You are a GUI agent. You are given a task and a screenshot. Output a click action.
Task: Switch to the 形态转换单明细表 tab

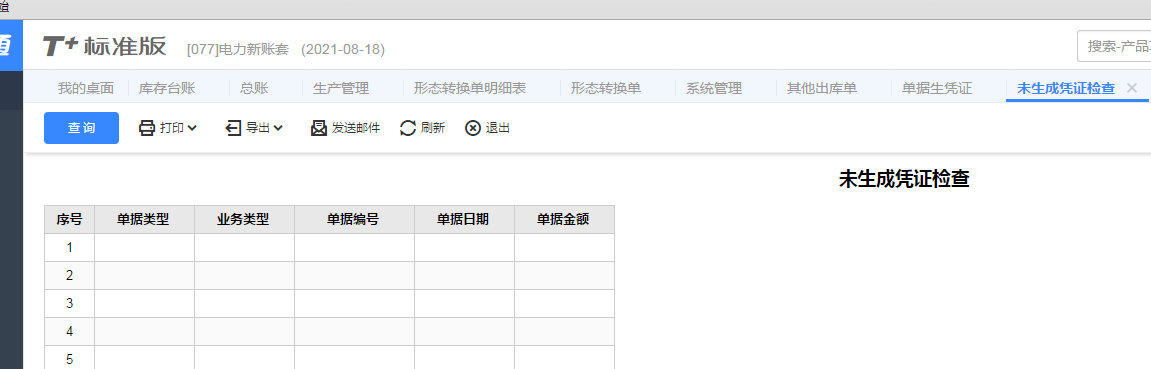[x=470, y=89]
